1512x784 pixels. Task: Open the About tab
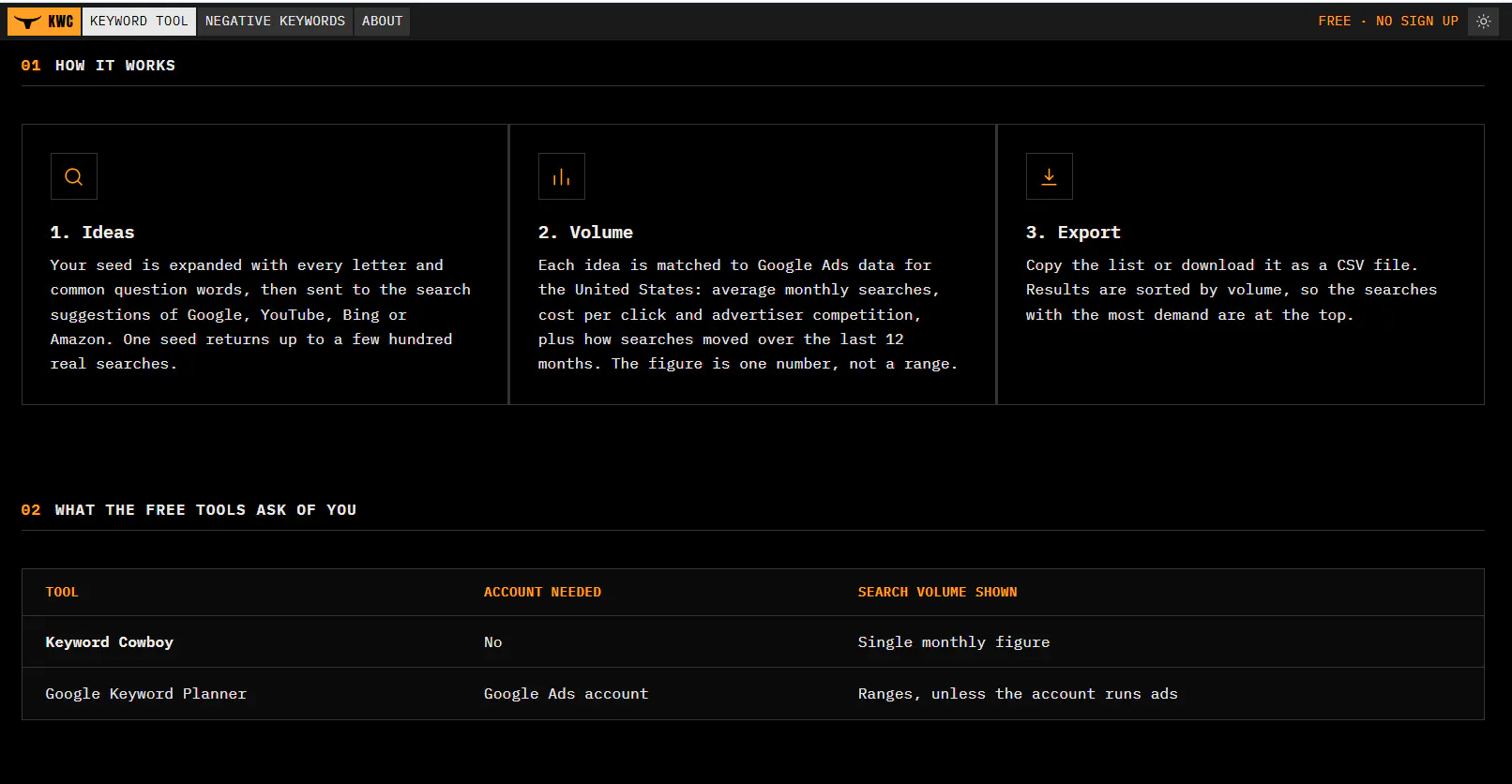[x=382, y=22]
